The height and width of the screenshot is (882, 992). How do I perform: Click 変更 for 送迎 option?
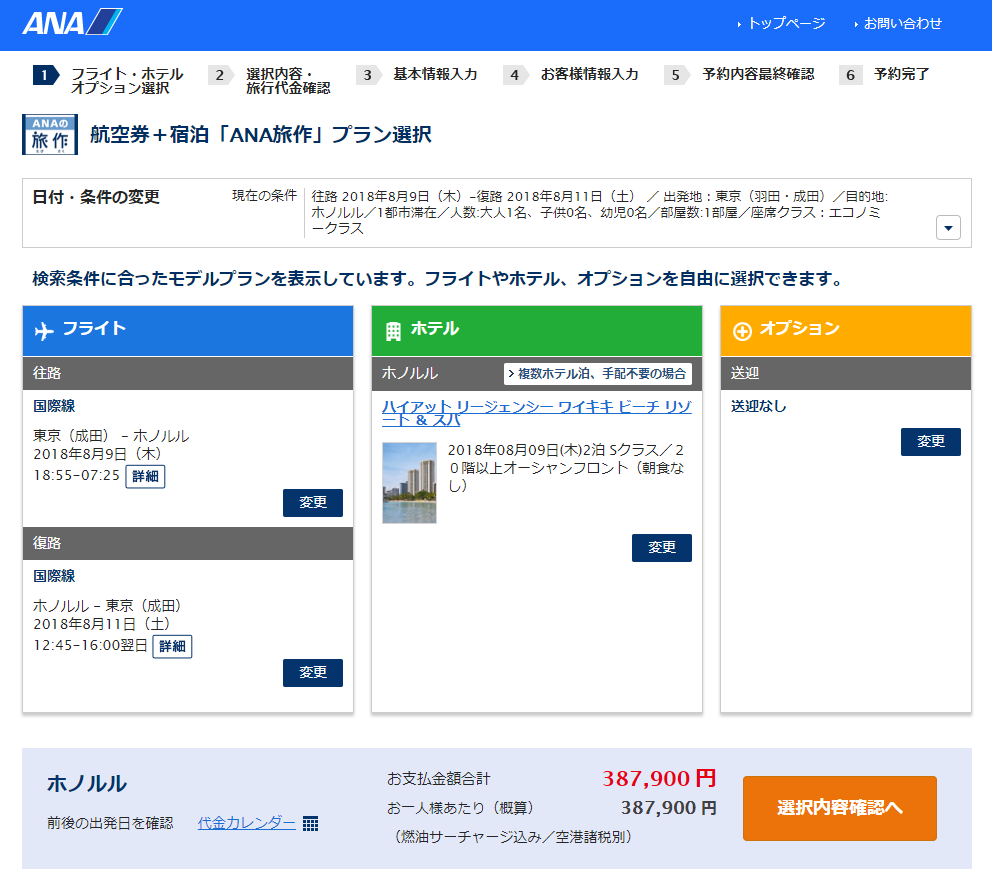coord(931,442)
